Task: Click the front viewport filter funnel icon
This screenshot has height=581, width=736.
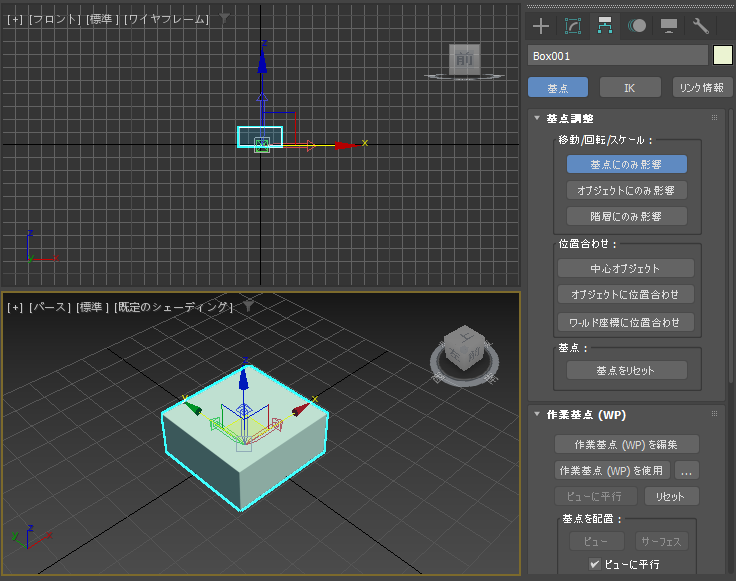Action: click(224, 19)
